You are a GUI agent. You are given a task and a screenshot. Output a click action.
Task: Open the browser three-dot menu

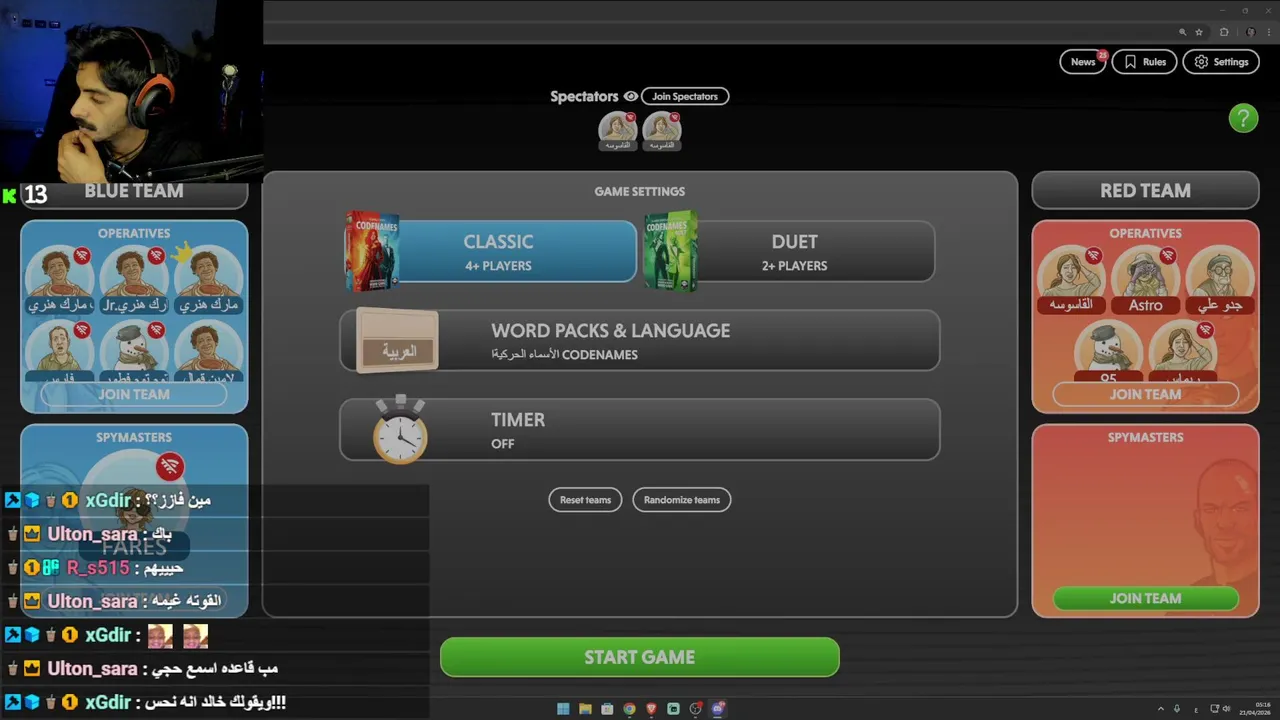tap(1268, 32)
